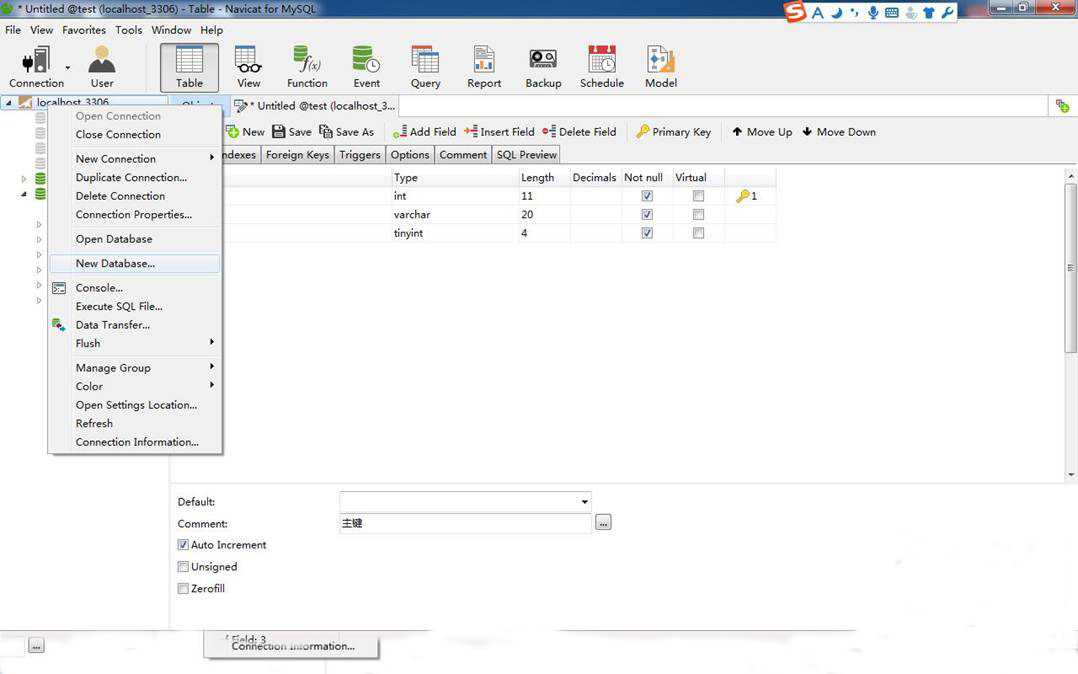Insert Field above selected row
1078x674 pixels.
coord(499,131)
